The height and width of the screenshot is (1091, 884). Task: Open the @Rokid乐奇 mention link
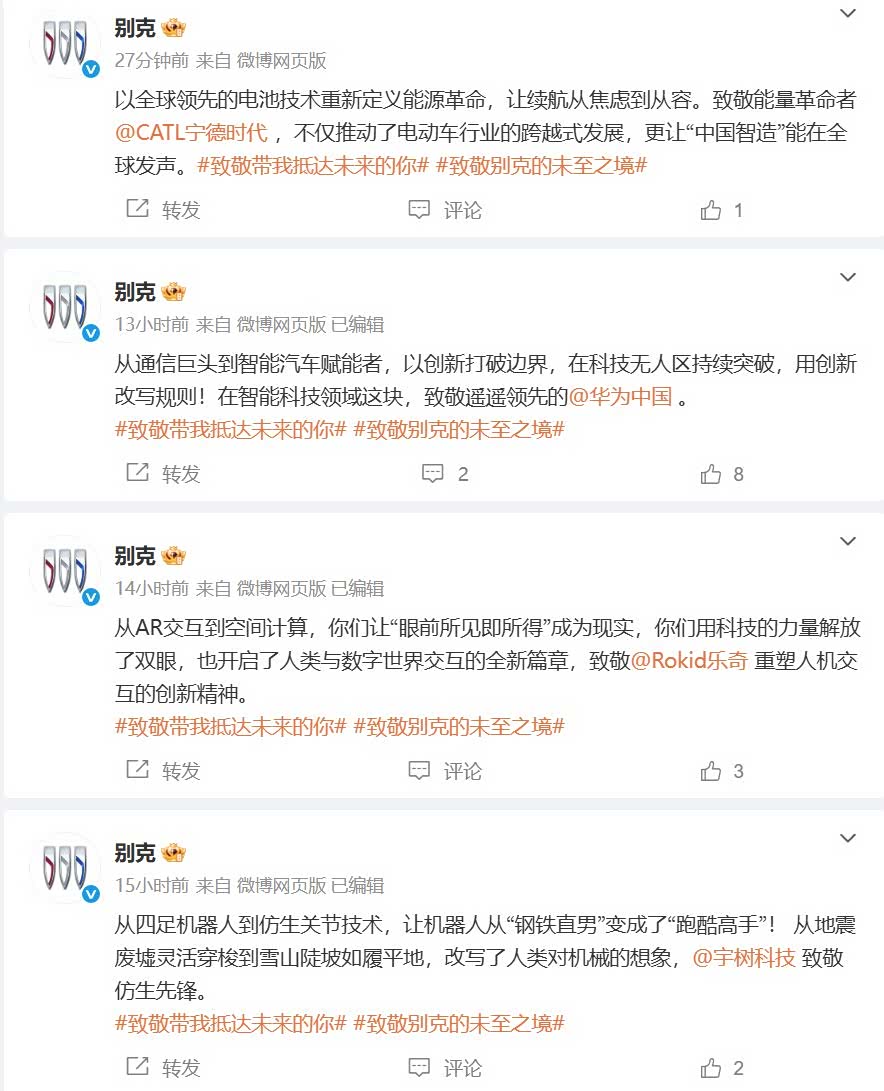(x=690, y=660)
